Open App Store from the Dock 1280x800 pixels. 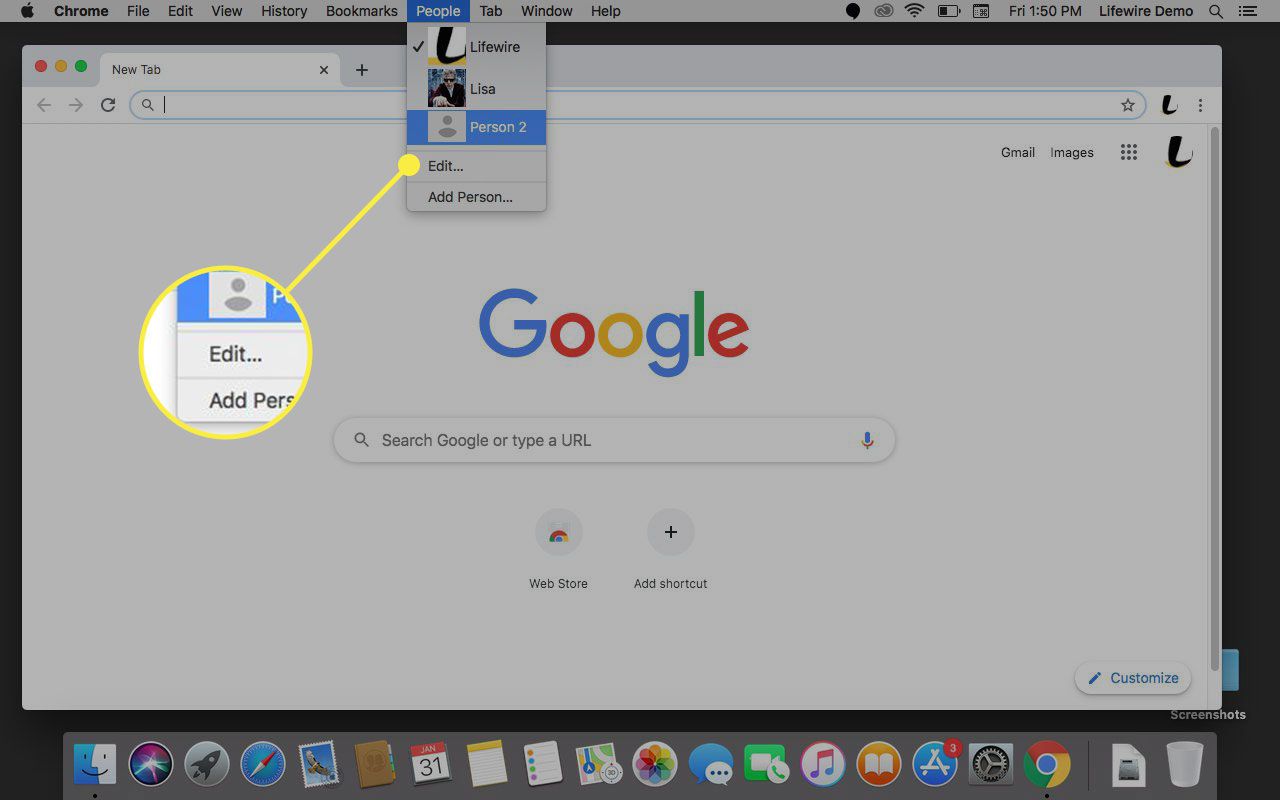tap(935, 766)
